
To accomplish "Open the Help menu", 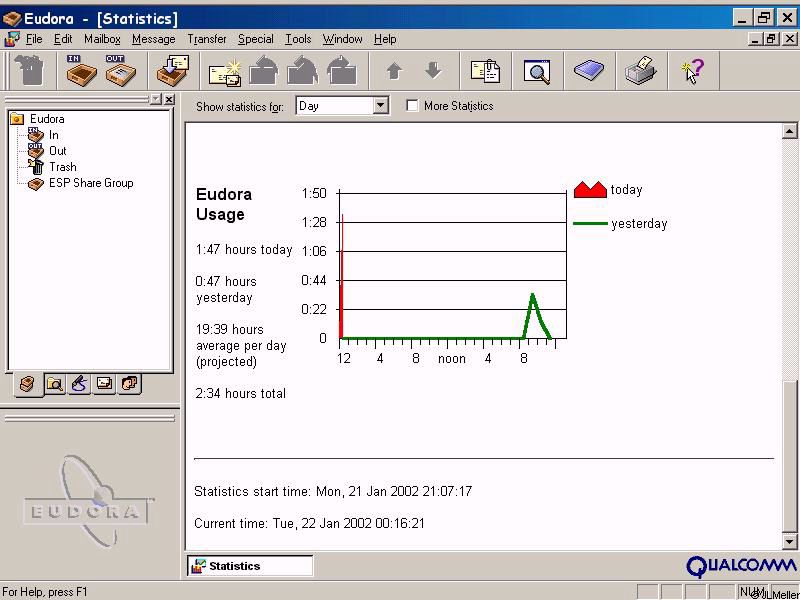I will tap(385, 39).
